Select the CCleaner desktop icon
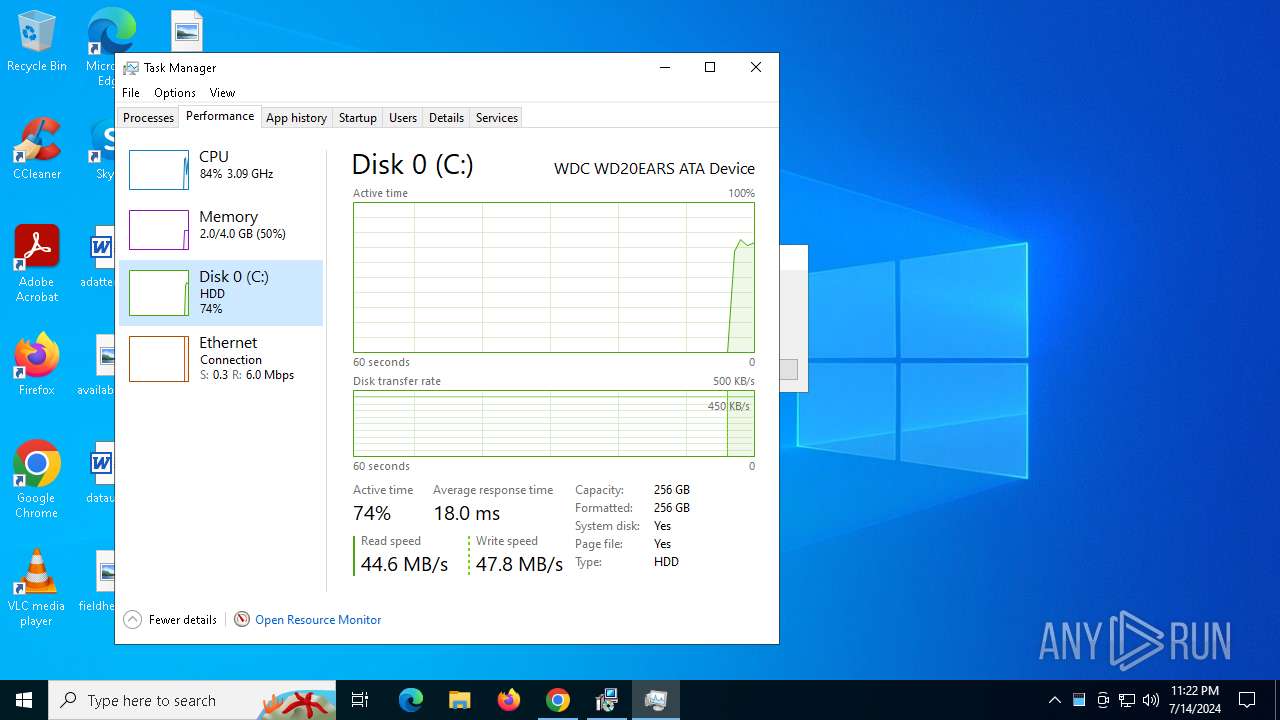The image size is (1280, 720). [37, 149]
